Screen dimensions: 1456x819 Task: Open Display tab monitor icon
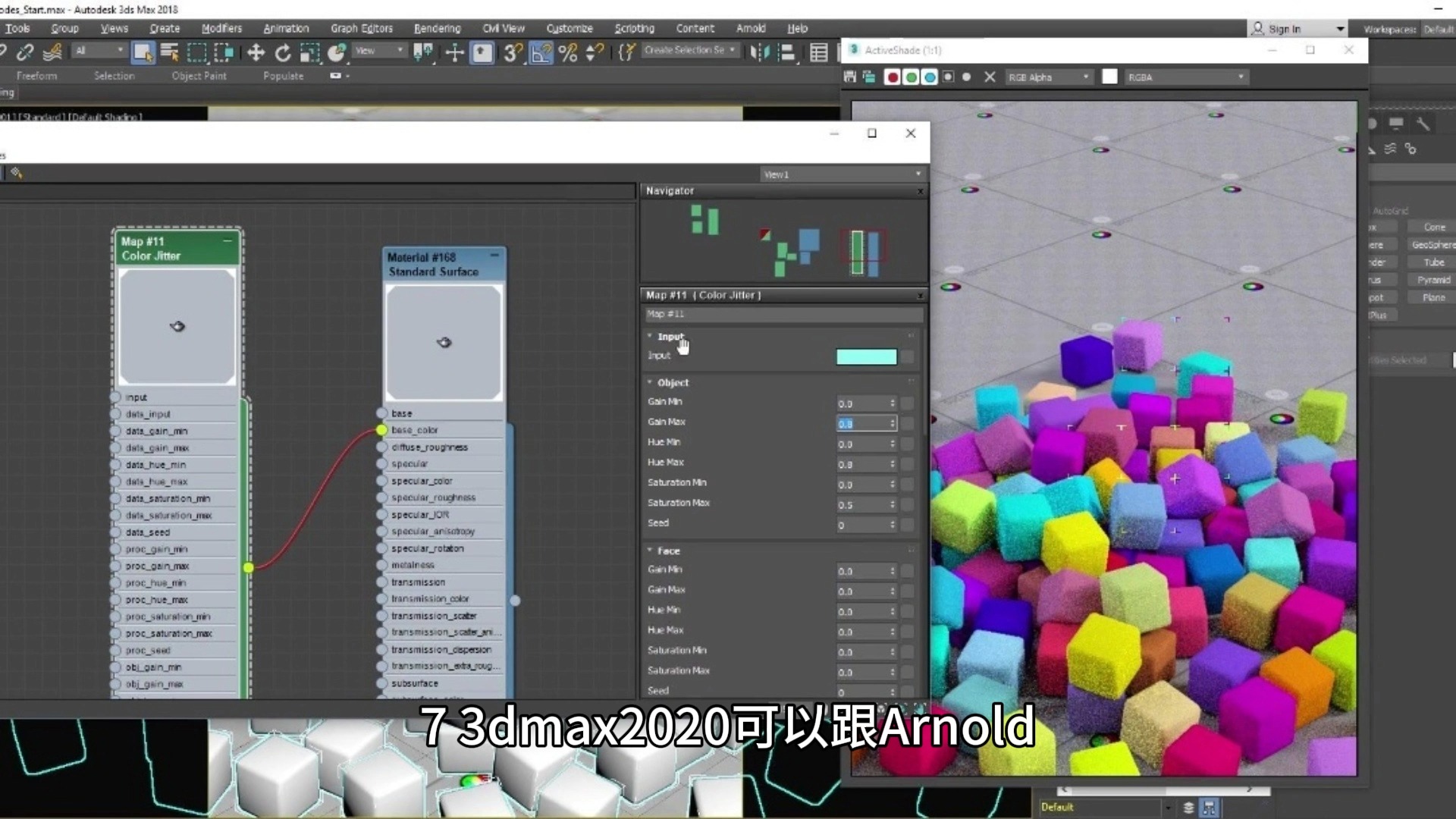[x=1396, y=124]
